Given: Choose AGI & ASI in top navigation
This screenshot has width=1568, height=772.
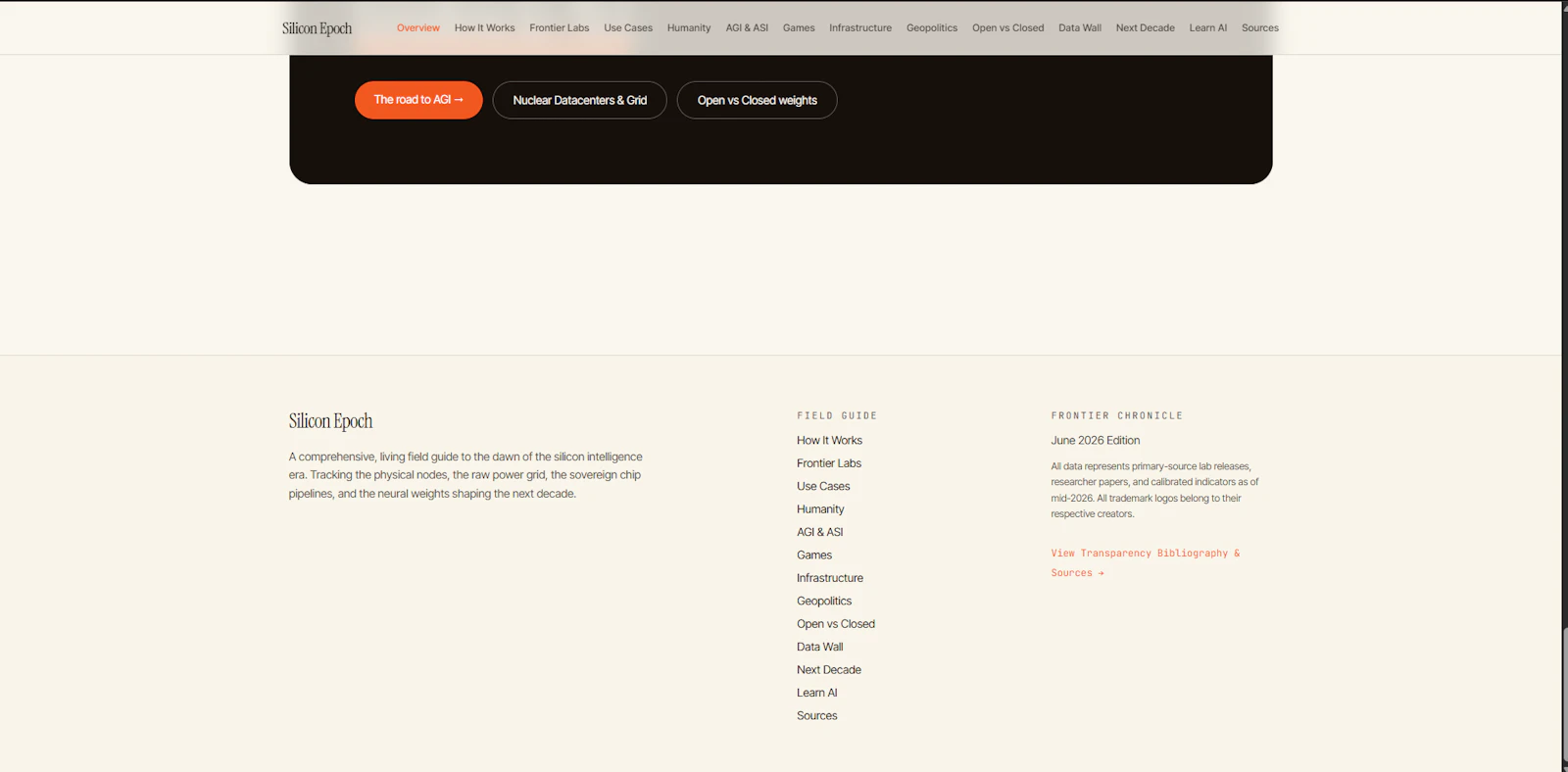Looking at the screenshot, I should point(747,27).
